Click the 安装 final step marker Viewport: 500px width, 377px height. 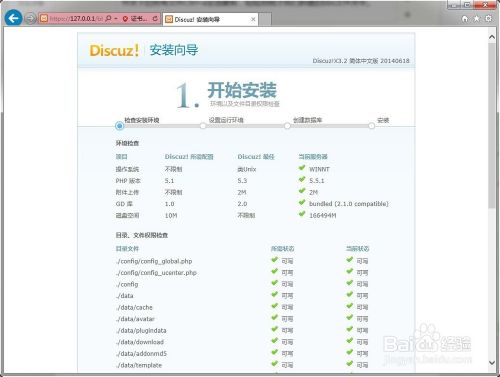(371, 126)
